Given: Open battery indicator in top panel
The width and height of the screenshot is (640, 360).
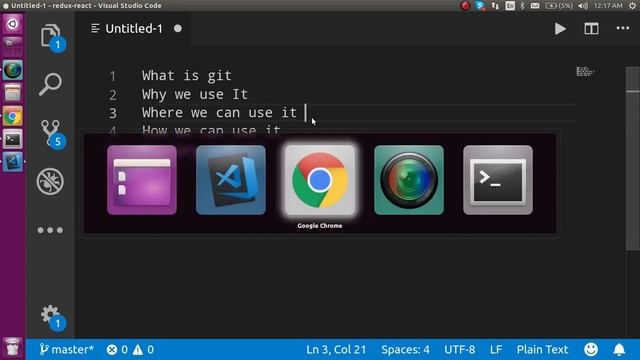Looking at the screenshot, I should [x=559, y=6].
